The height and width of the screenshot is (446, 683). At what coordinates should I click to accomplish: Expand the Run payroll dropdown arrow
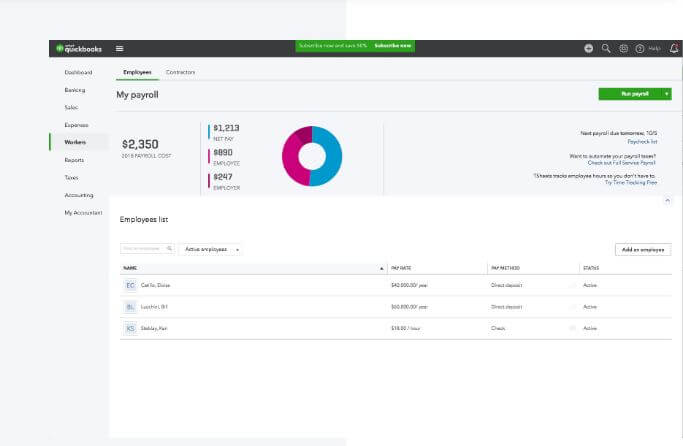point(666,94)
